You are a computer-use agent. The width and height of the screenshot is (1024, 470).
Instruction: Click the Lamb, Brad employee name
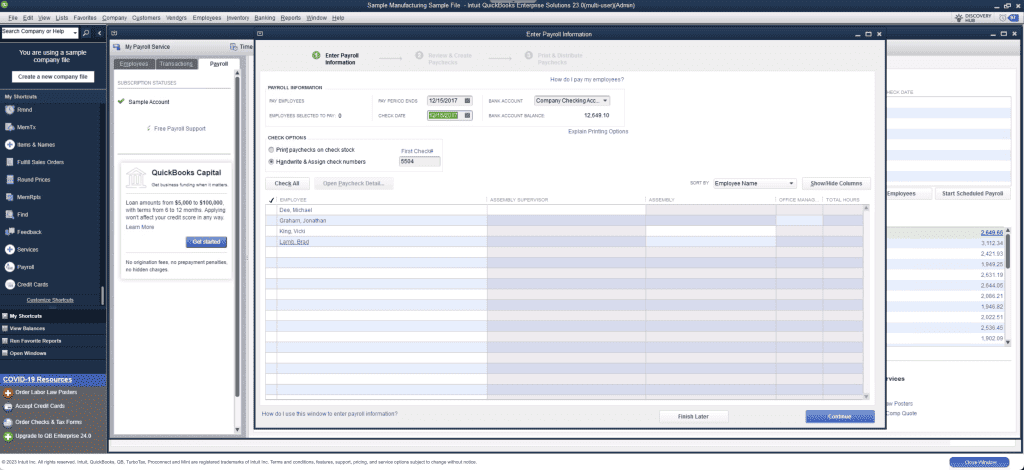click(x=294, y=242)
